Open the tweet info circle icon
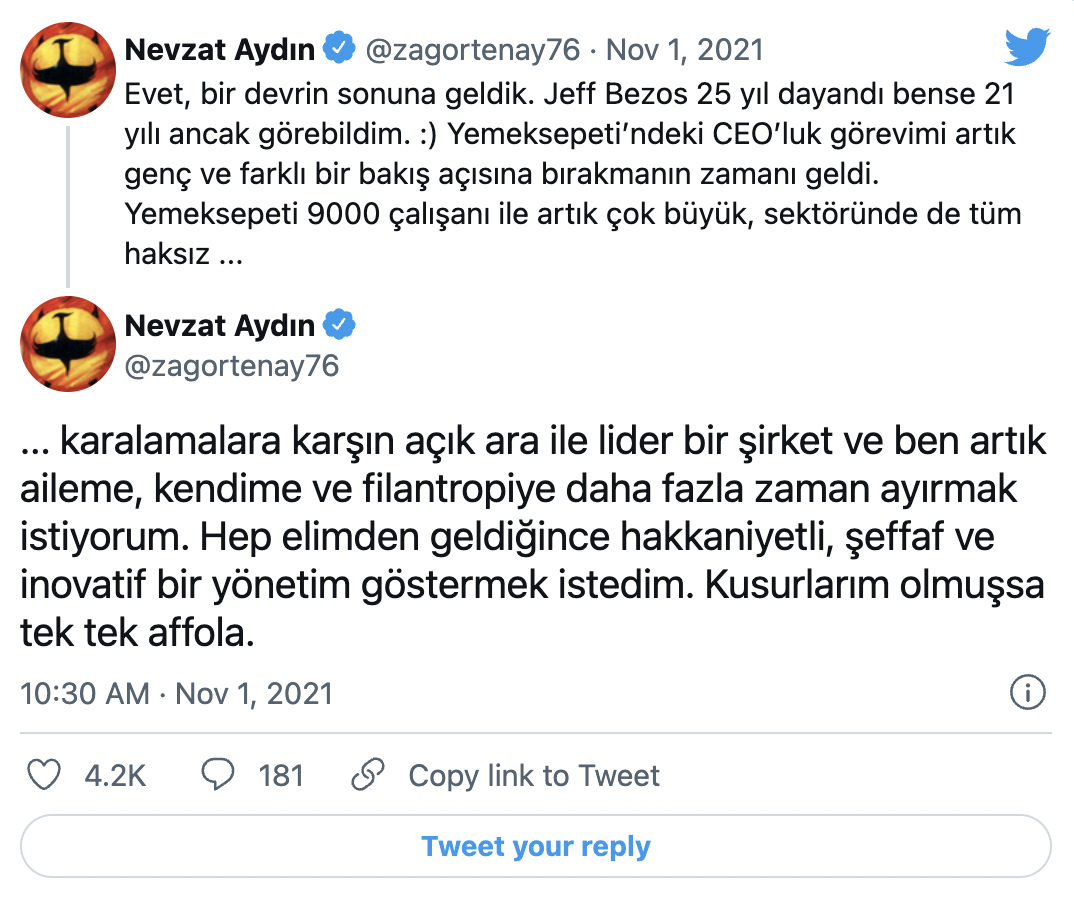This screenshot has height=902, width=1074. (1028, 692)
